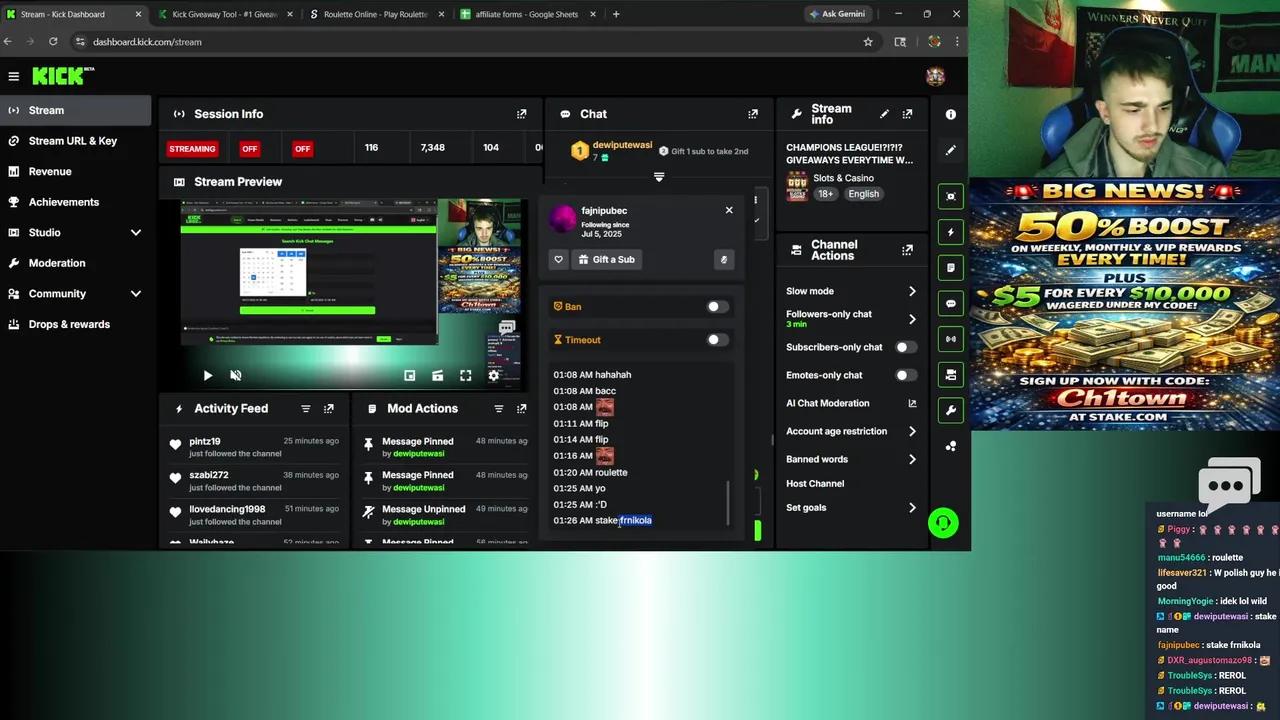Unmute the stream preview audio

[236, 376]
